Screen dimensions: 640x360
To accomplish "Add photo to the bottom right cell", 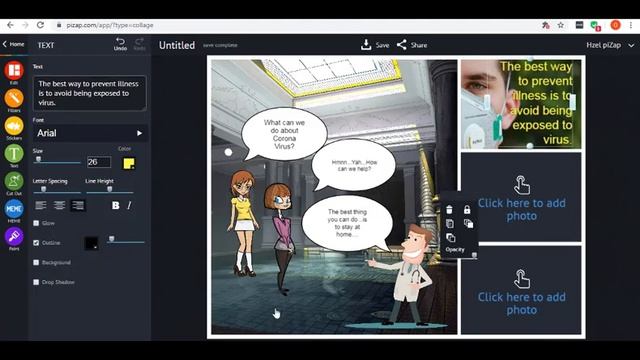I will click(x=521, y=290).
